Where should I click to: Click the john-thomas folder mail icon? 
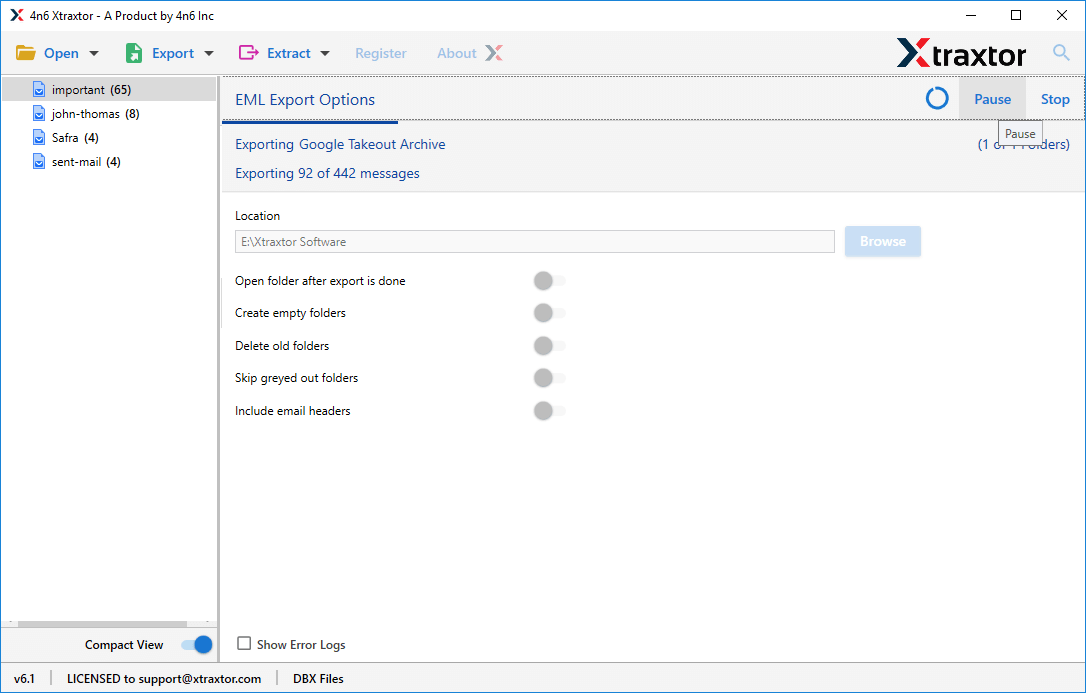[x=39, y=114]
